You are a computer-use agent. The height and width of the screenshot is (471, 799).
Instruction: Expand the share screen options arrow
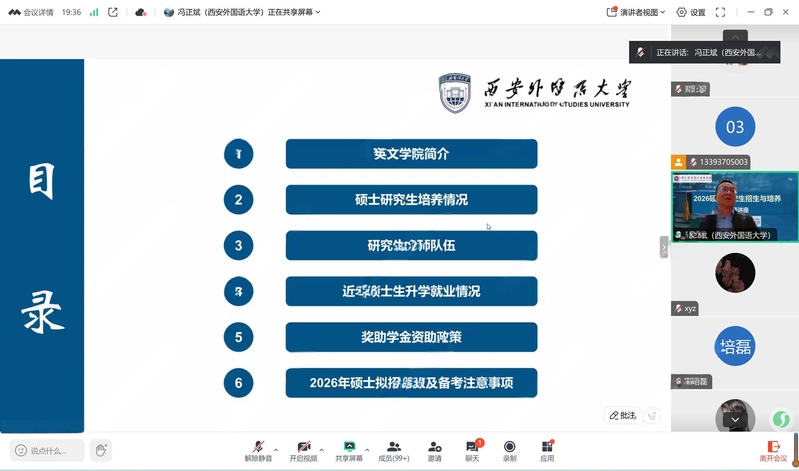(367, 449)
